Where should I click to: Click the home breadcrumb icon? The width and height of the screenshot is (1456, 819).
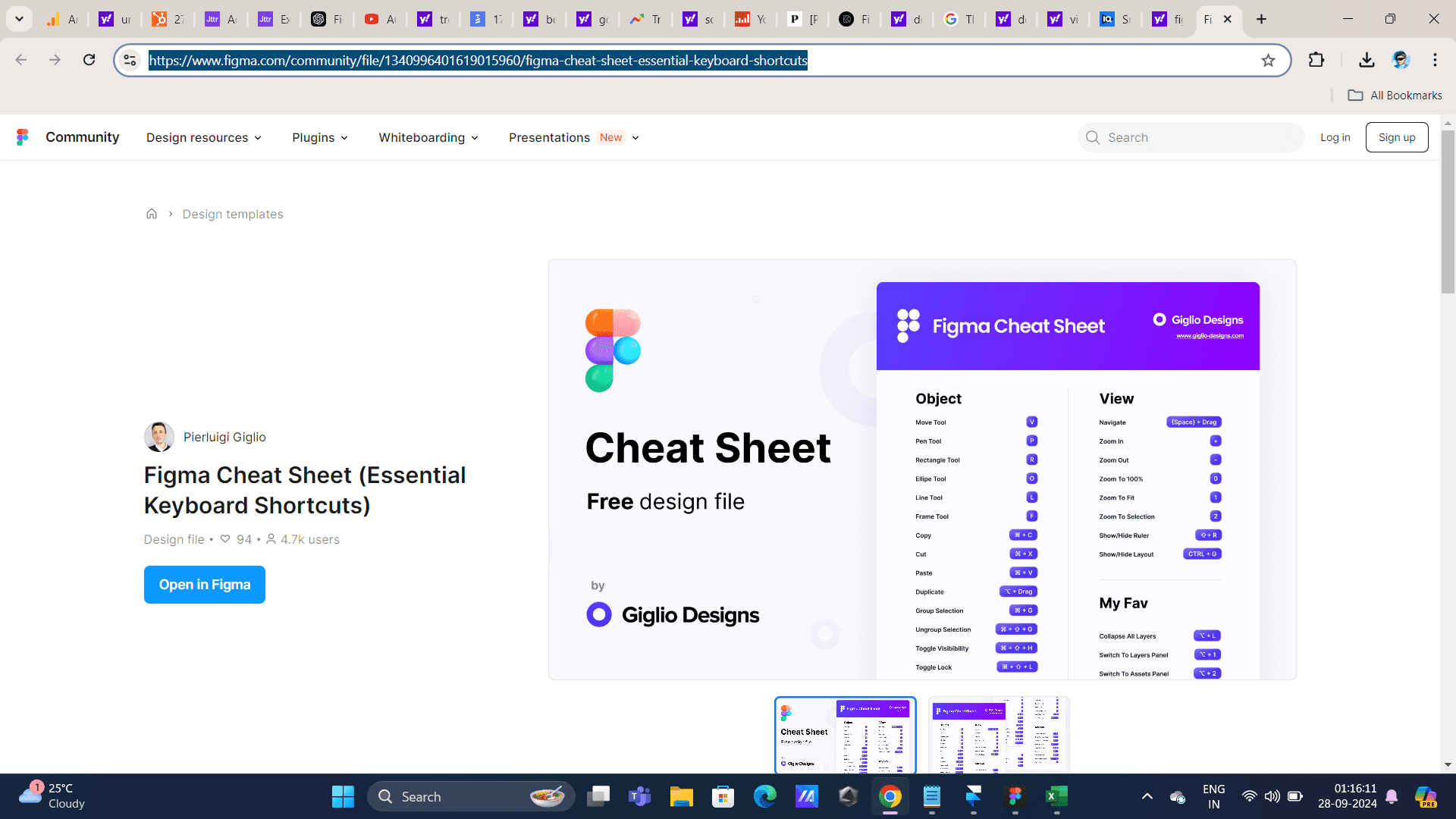point(152,214)
